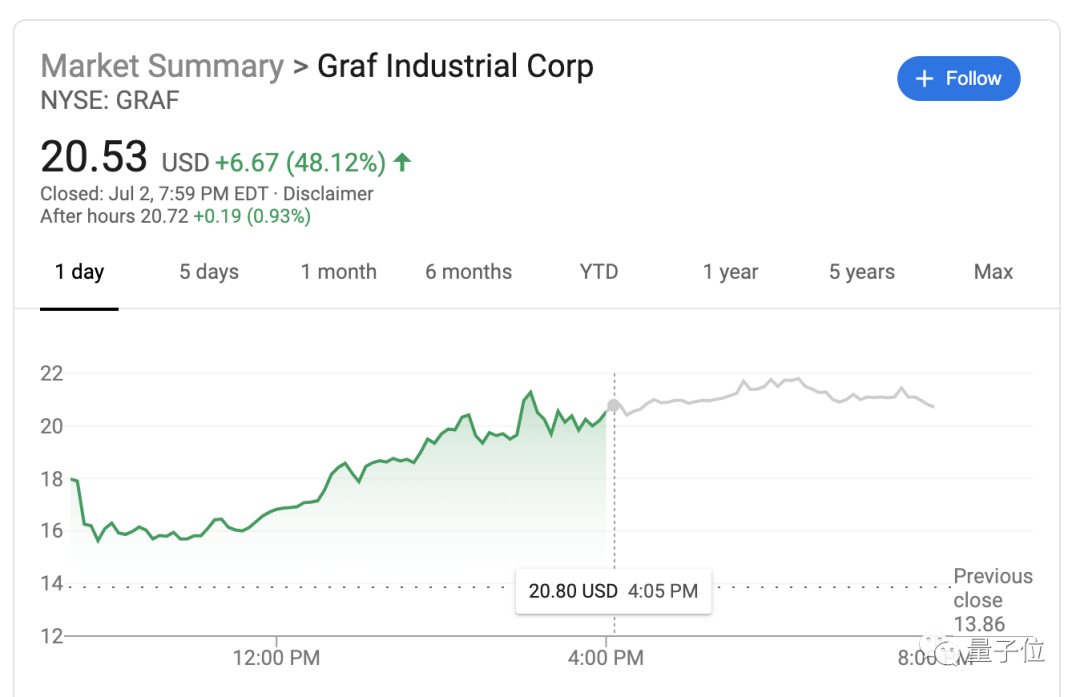This screenshot has width=1080, height=697.
Task: Show the 1 month chart range
Action: click(339, 272)
